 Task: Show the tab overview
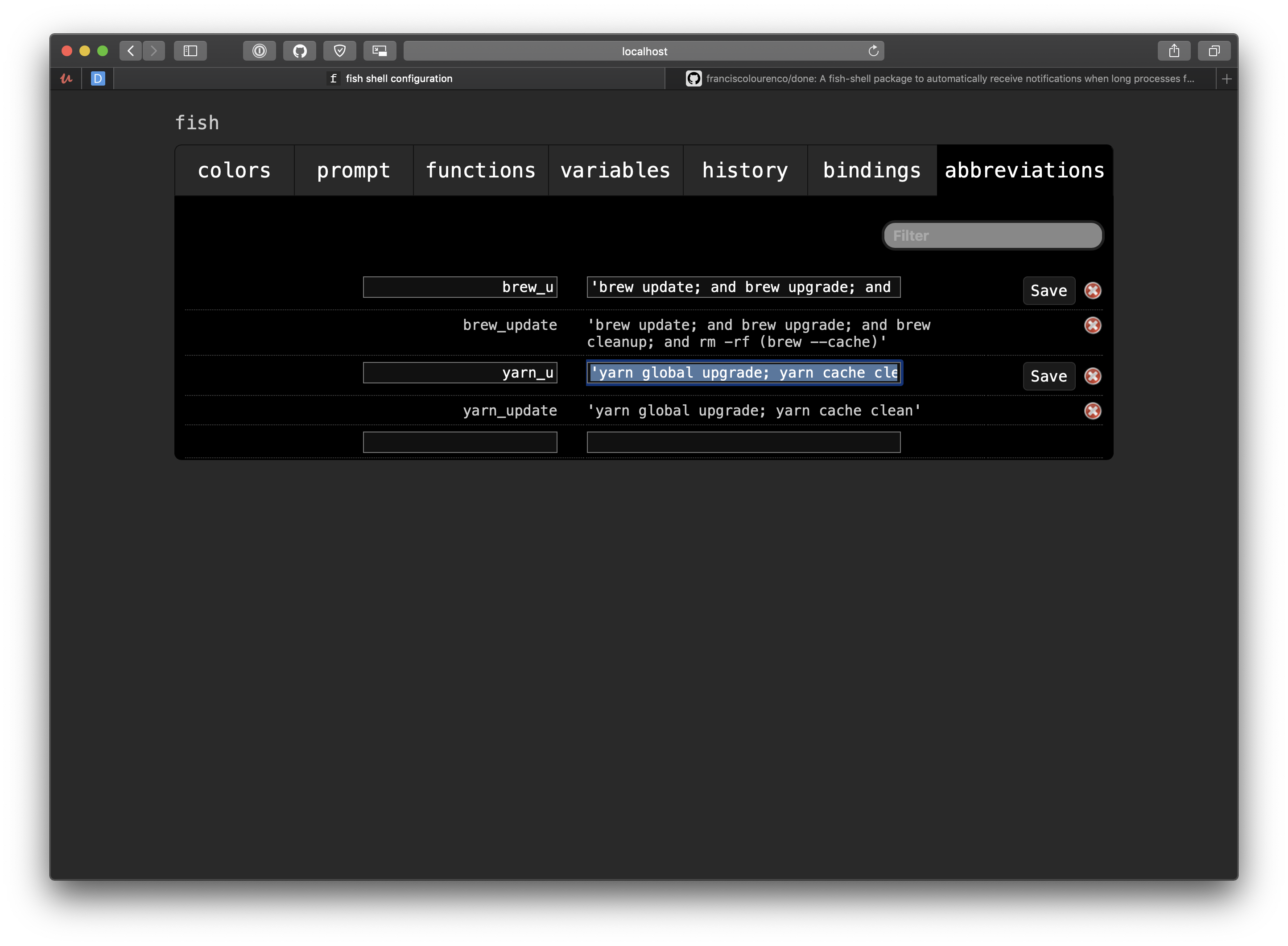[x=1214, y=51]
